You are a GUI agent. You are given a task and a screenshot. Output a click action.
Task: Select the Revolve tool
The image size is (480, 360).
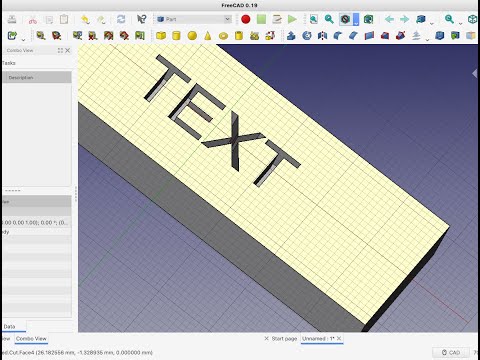point(307,35)
